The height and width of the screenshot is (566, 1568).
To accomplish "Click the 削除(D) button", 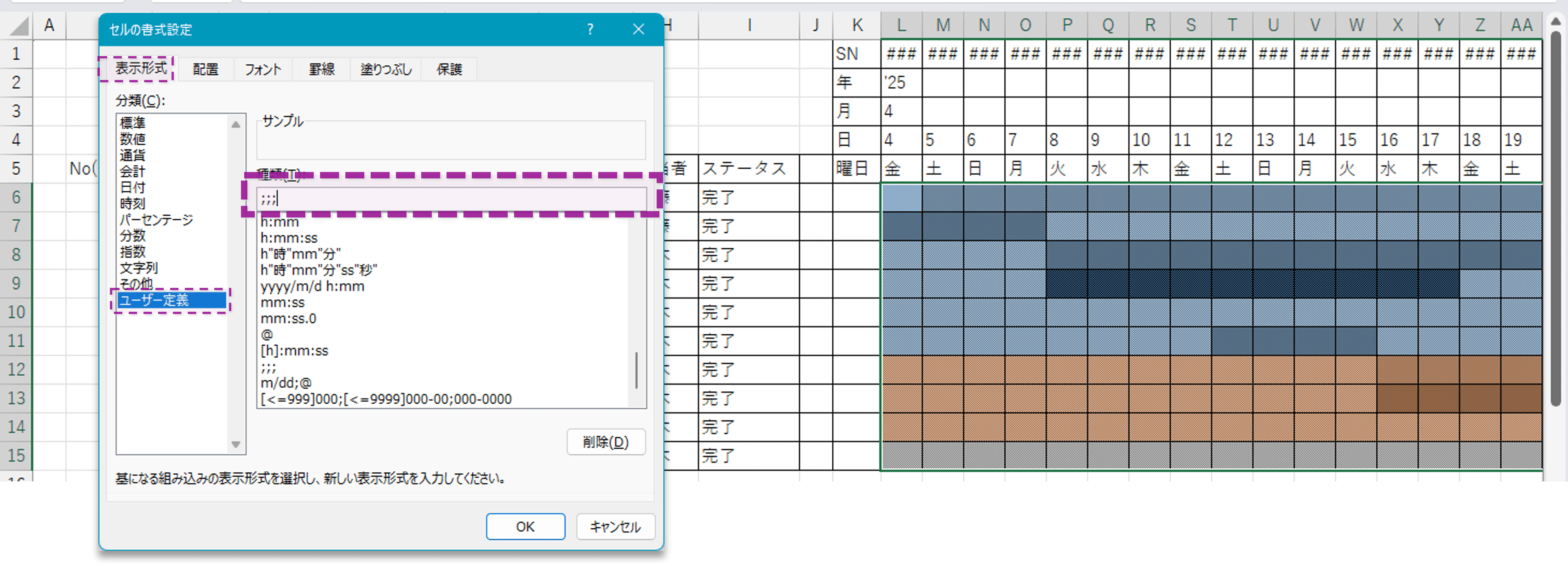I will pos(606,442).
